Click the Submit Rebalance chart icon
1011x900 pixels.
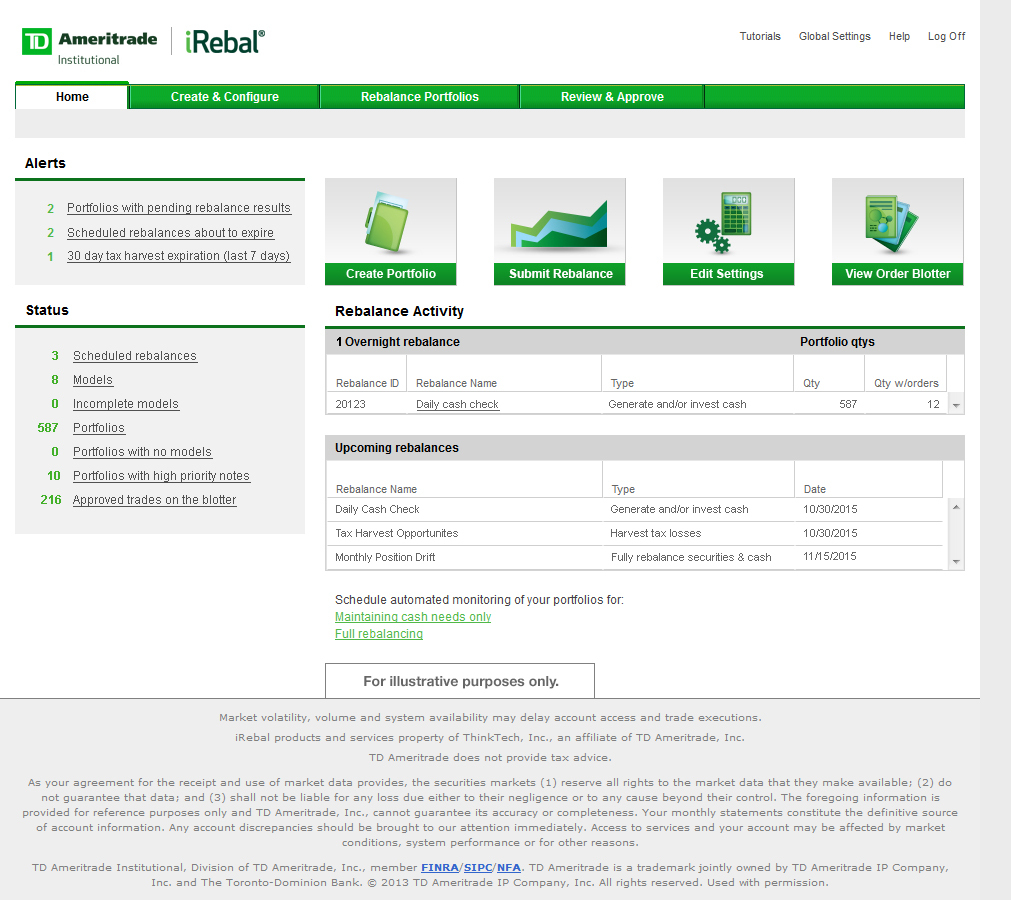click(560, 221)
